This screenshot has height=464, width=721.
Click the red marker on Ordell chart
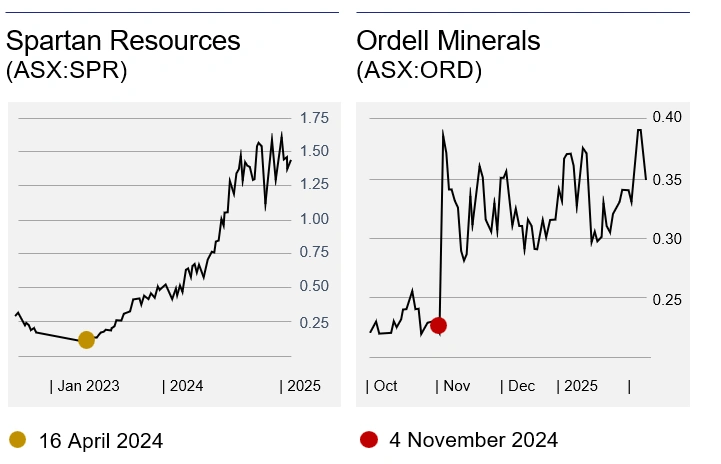pos(437,325)
